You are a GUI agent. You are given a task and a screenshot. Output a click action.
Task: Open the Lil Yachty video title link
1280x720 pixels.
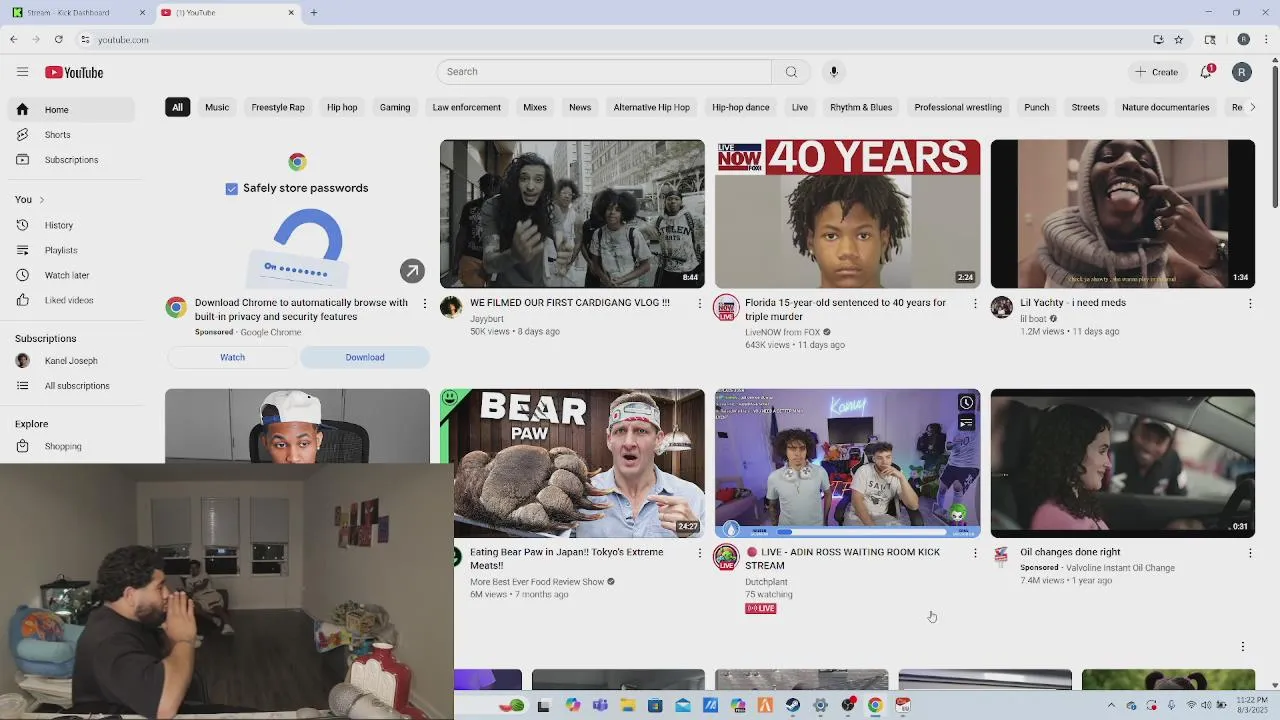[1073, 303]
